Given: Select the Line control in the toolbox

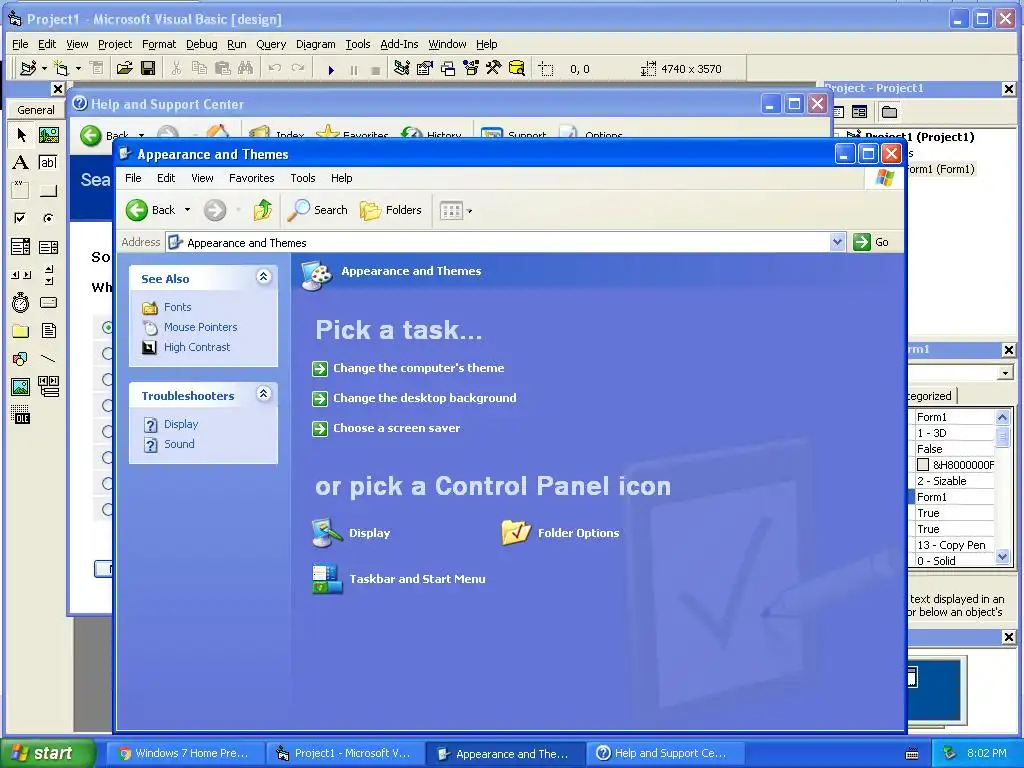Looking at the screenshot, I should (48, 359).
